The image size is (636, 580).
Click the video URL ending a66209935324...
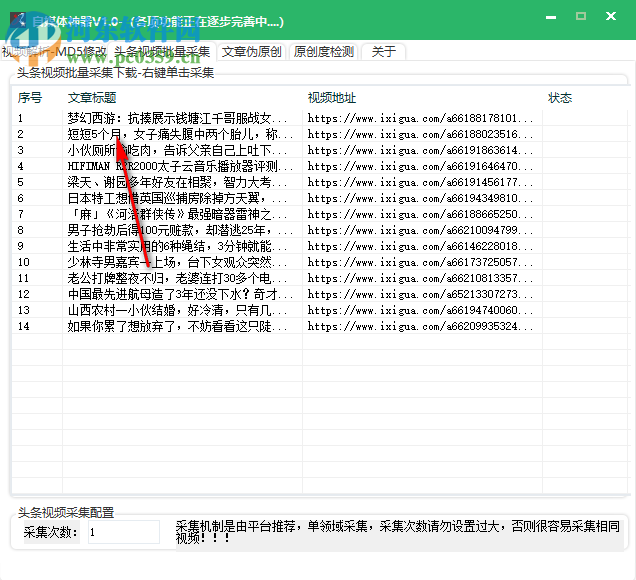pos(420,326)
